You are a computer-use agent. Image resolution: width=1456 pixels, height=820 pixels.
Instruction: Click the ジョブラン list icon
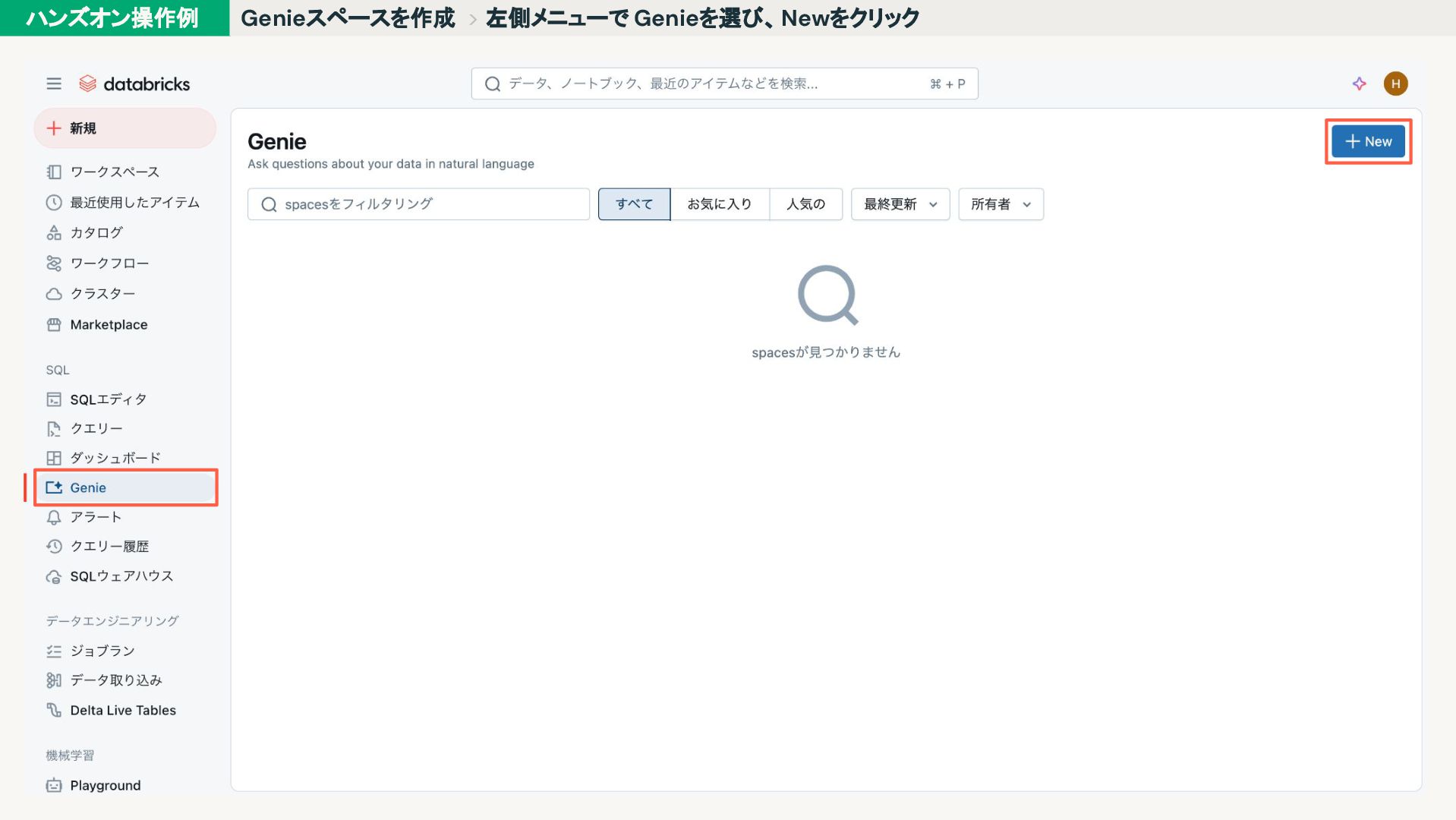pyautogui.click(x=54, y=651)
